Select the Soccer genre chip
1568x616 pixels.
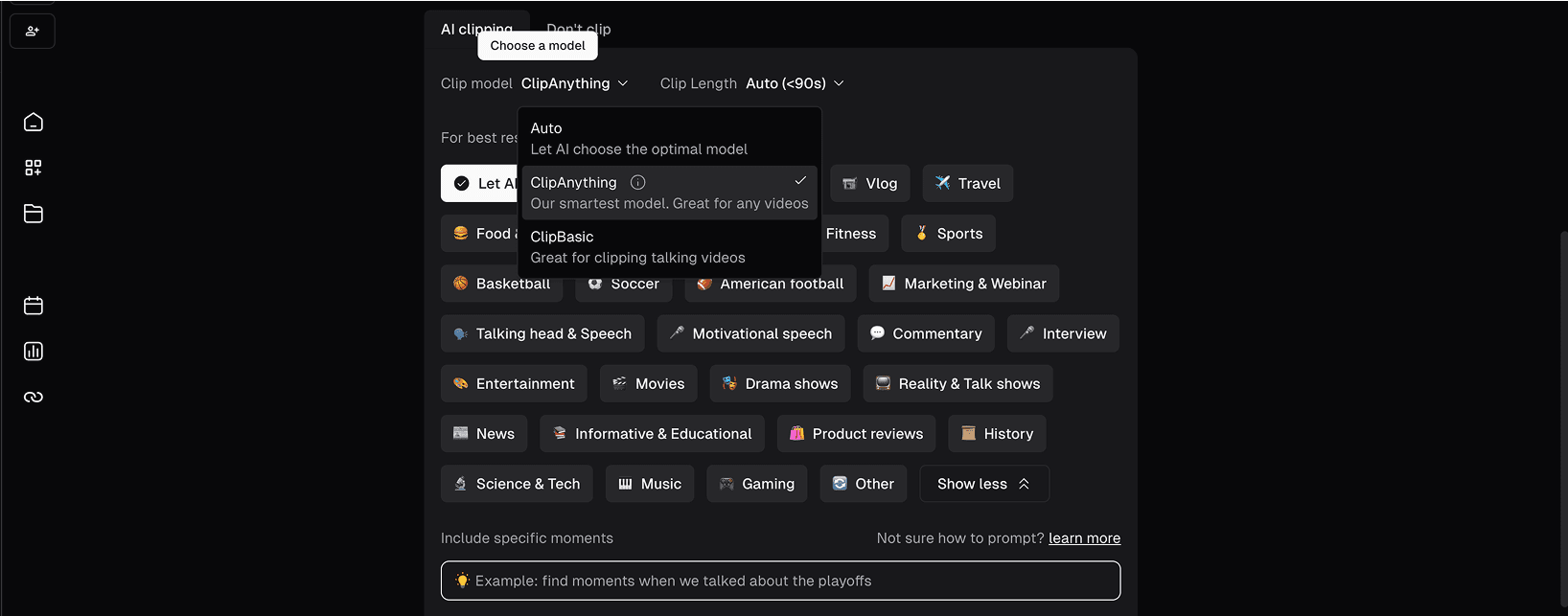[x=624, y=284]
